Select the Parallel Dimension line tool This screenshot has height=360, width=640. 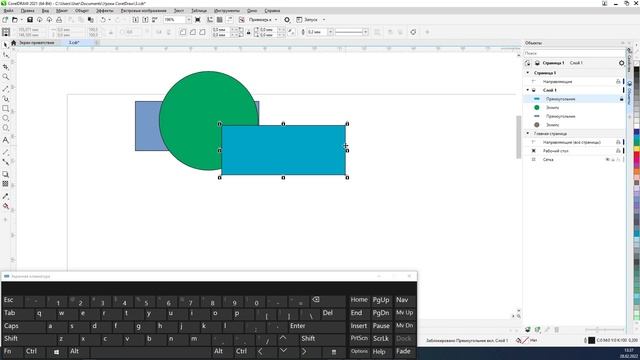tap(5, 152)
